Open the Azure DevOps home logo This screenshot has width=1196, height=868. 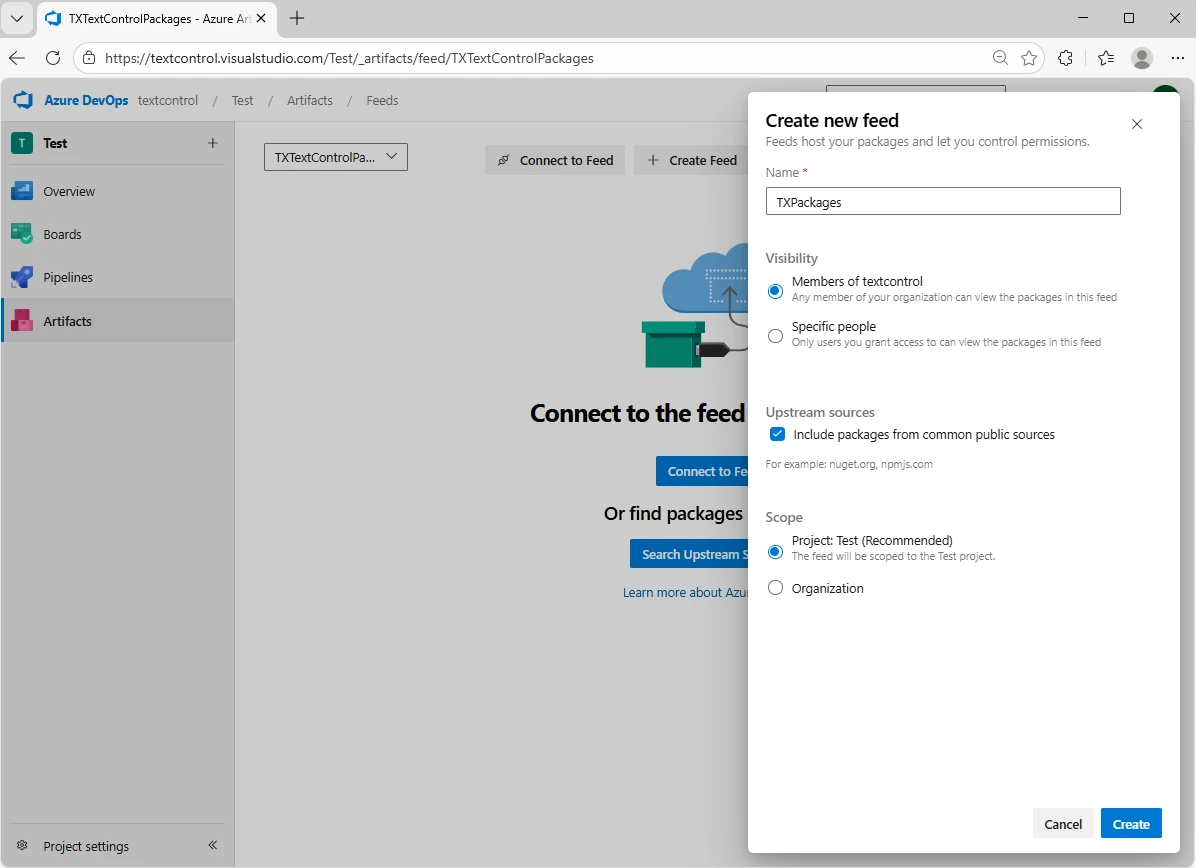23,100
